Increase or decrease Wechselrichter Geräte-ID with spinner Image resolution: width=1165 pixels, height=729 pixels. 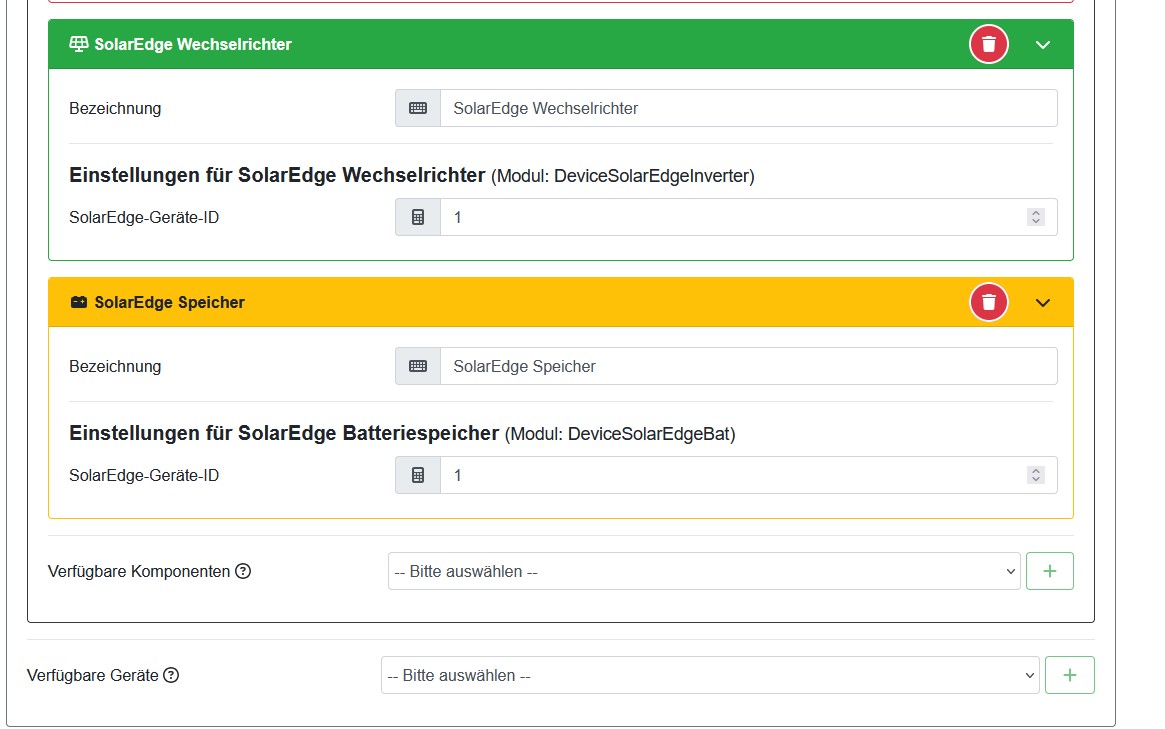pyautogui.click(x=1036, y=217)
